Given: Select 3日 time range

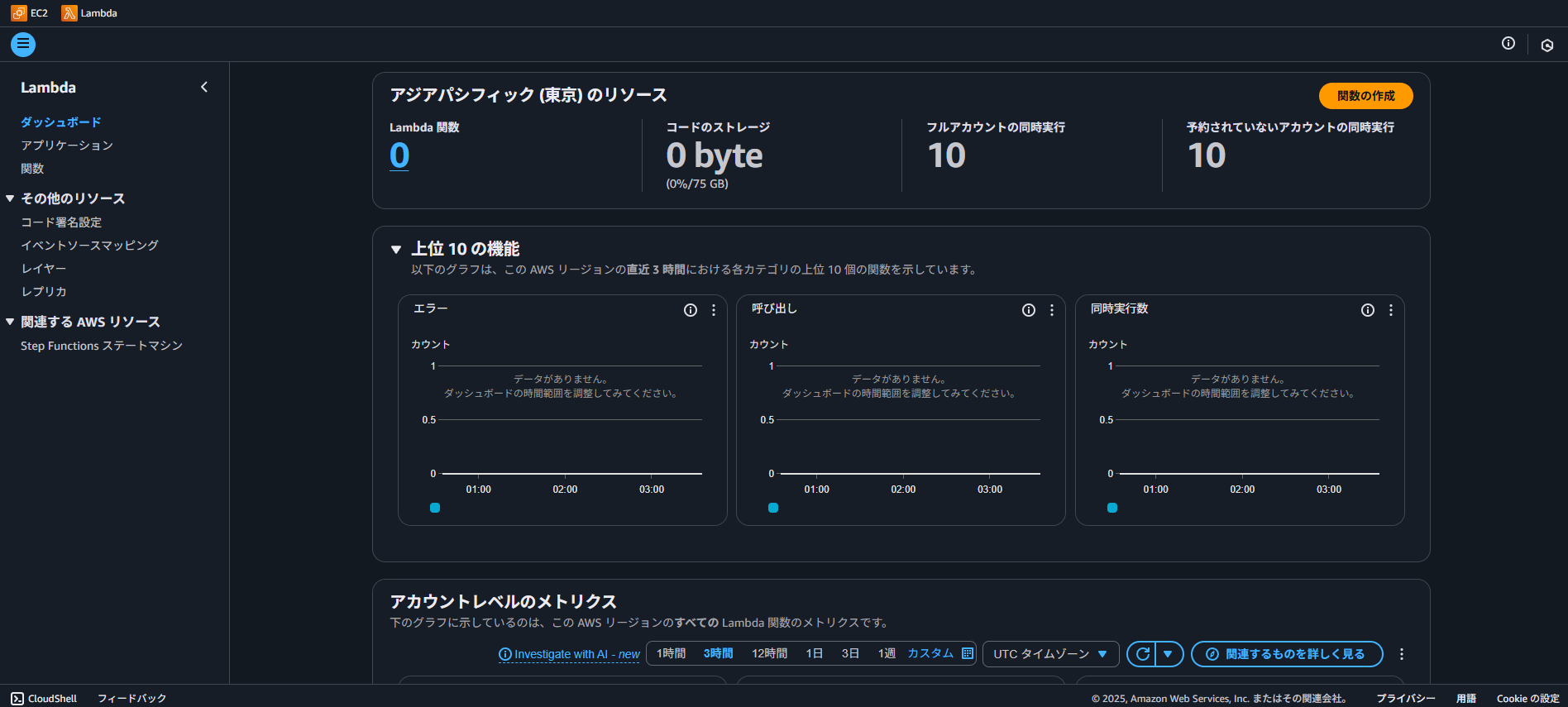Looking at the screenshot, I should pyautogui.click(x=850, y=653).
